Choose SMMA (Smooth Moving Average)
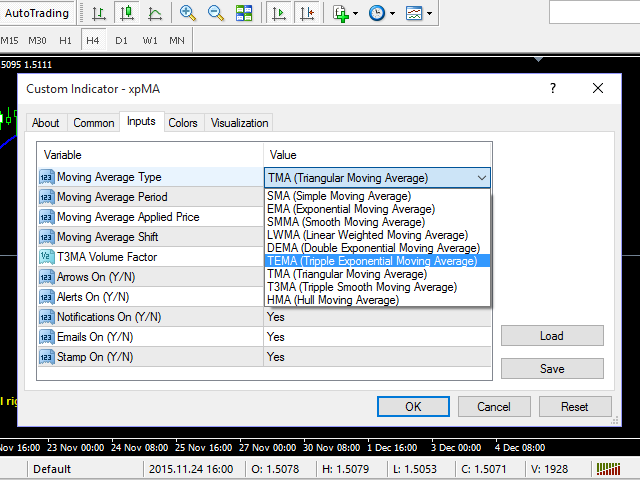Image resolution: width=640 pixels, height=480 pixels. pos(378,222)
